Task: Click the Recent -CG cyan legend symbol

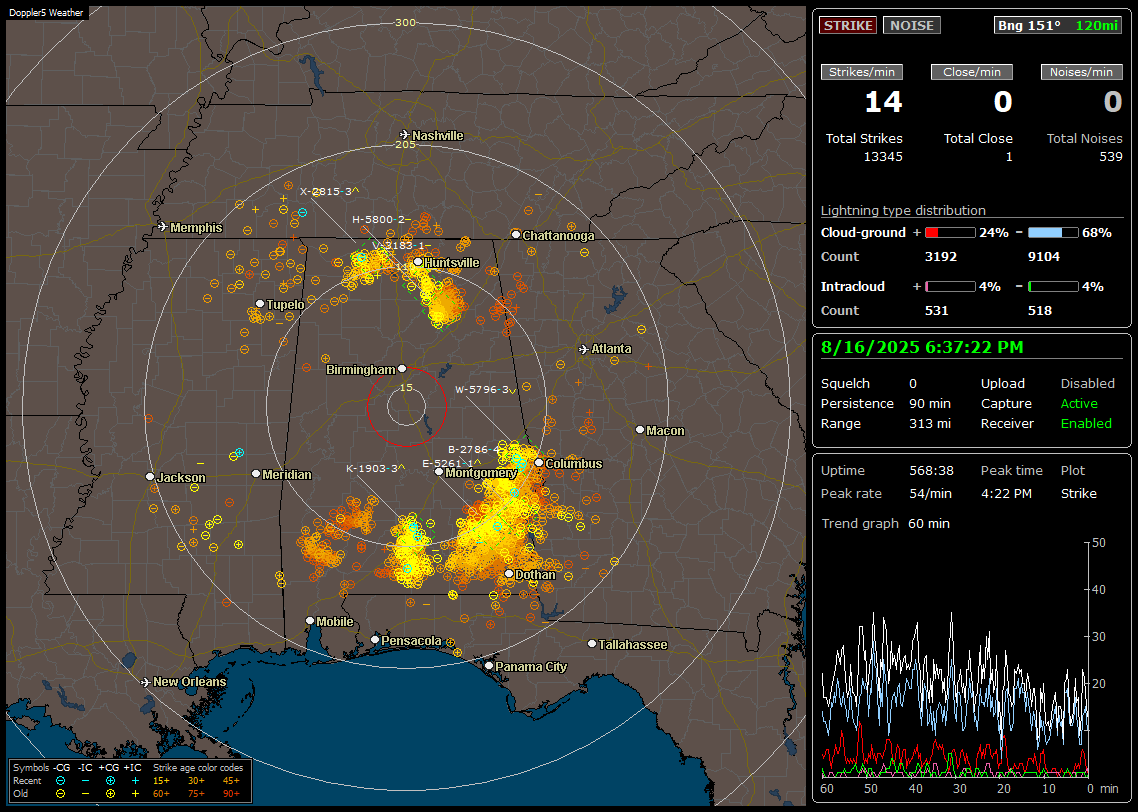Action: click(61, 781)
